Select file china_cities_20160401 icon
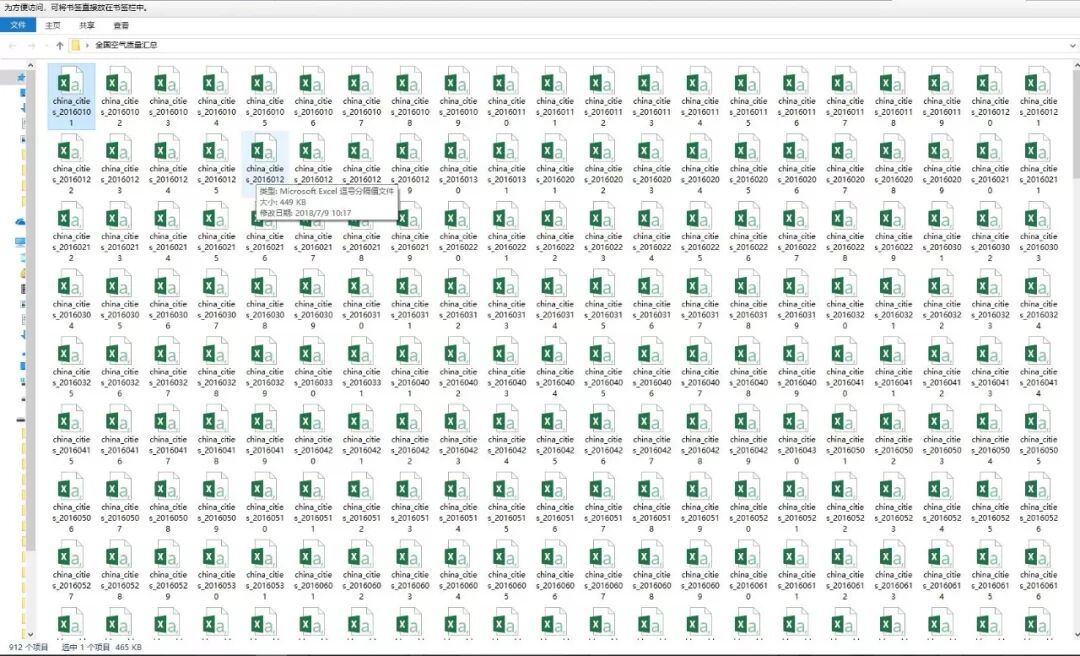Viewport: 1080px width, 656px height. tap(410, 352)
